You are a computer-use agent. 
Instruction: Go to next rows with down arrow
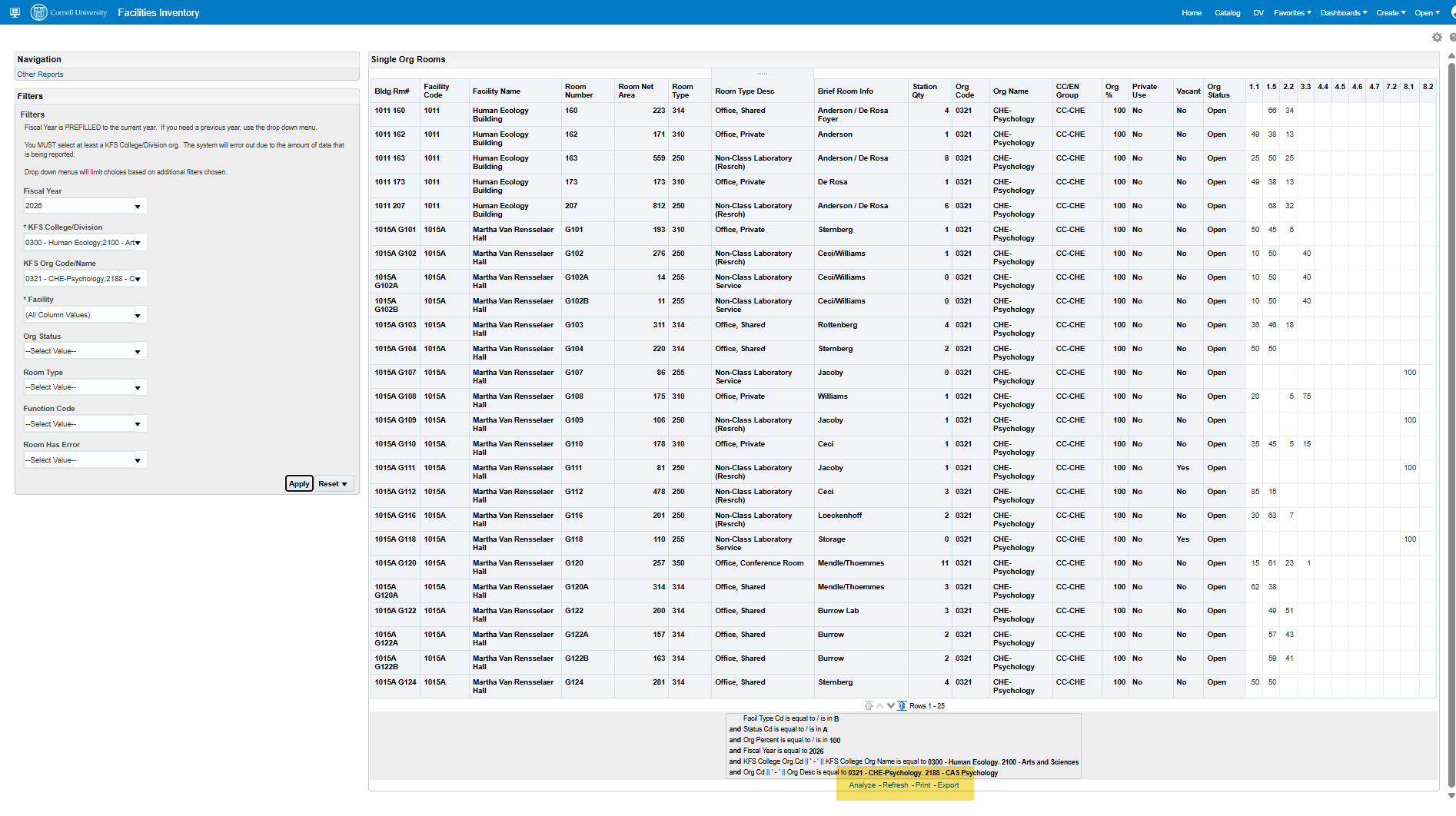[891, 706]
